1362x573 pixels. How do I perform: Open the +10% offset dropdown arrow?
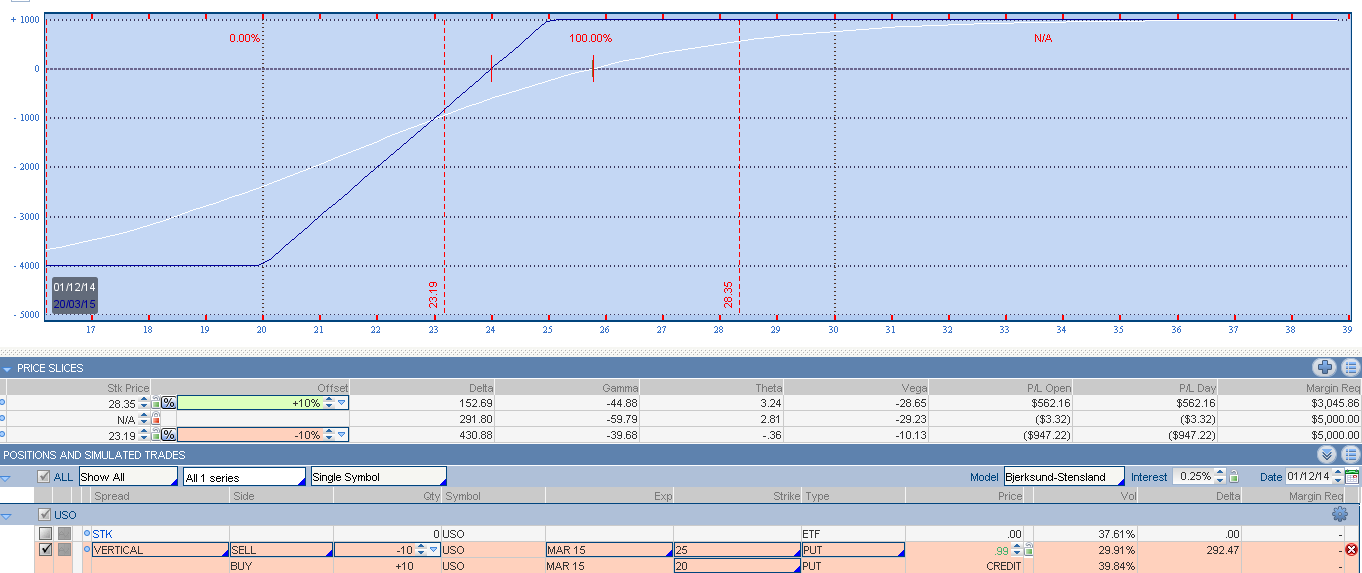click(x=342, y=402)
